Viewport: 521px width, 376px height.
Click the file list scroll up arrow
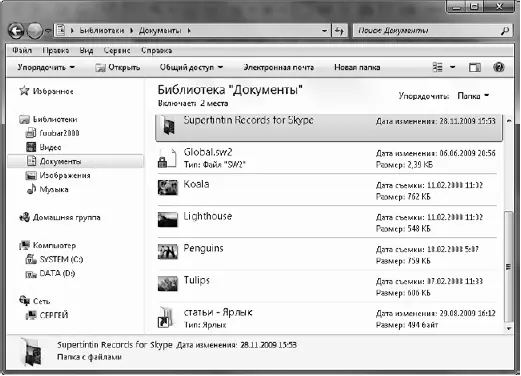[509, 121]
